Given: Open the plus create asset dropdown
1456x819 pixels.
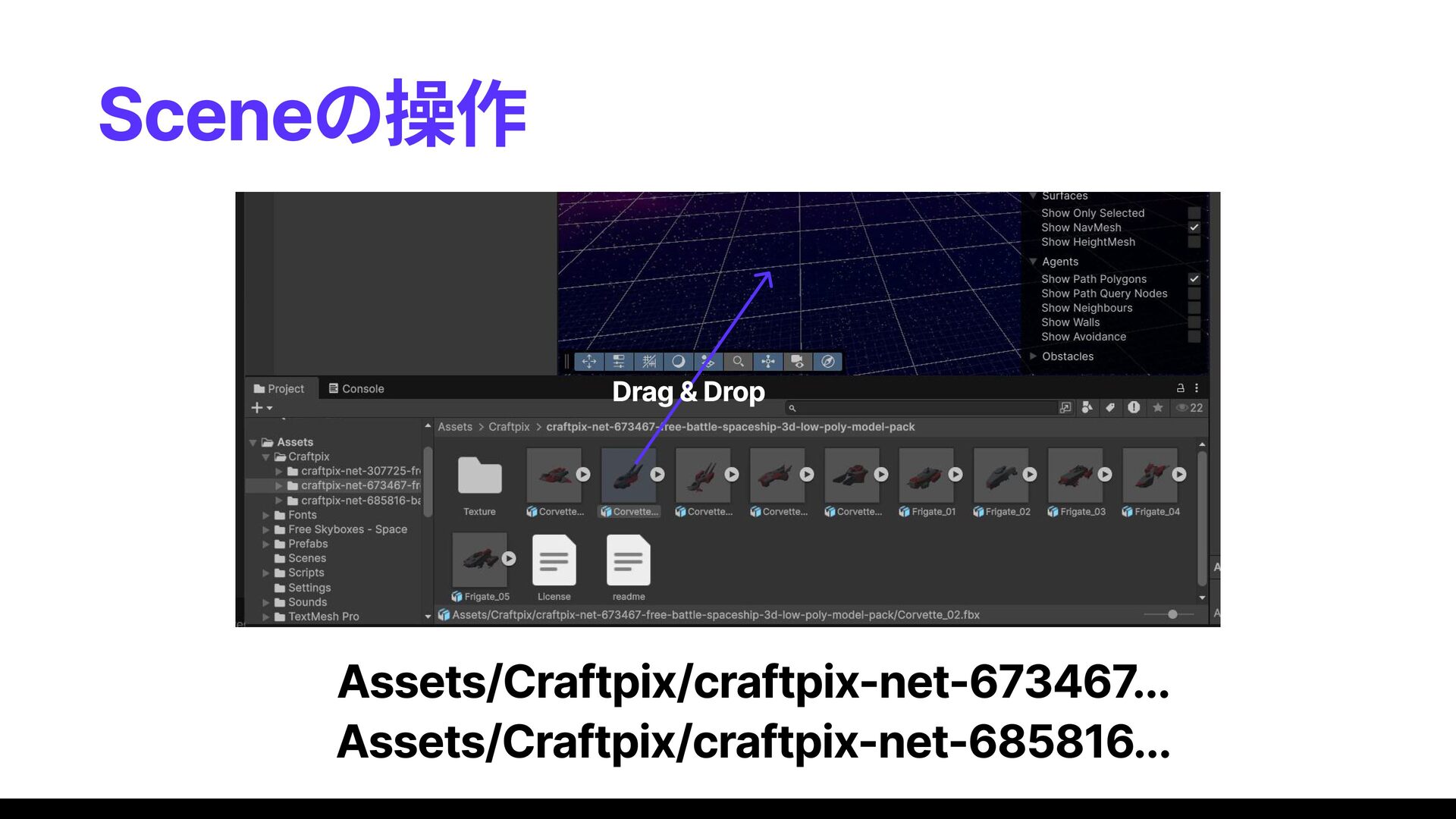Looking at the screenshot, I should tap(261, 408).
